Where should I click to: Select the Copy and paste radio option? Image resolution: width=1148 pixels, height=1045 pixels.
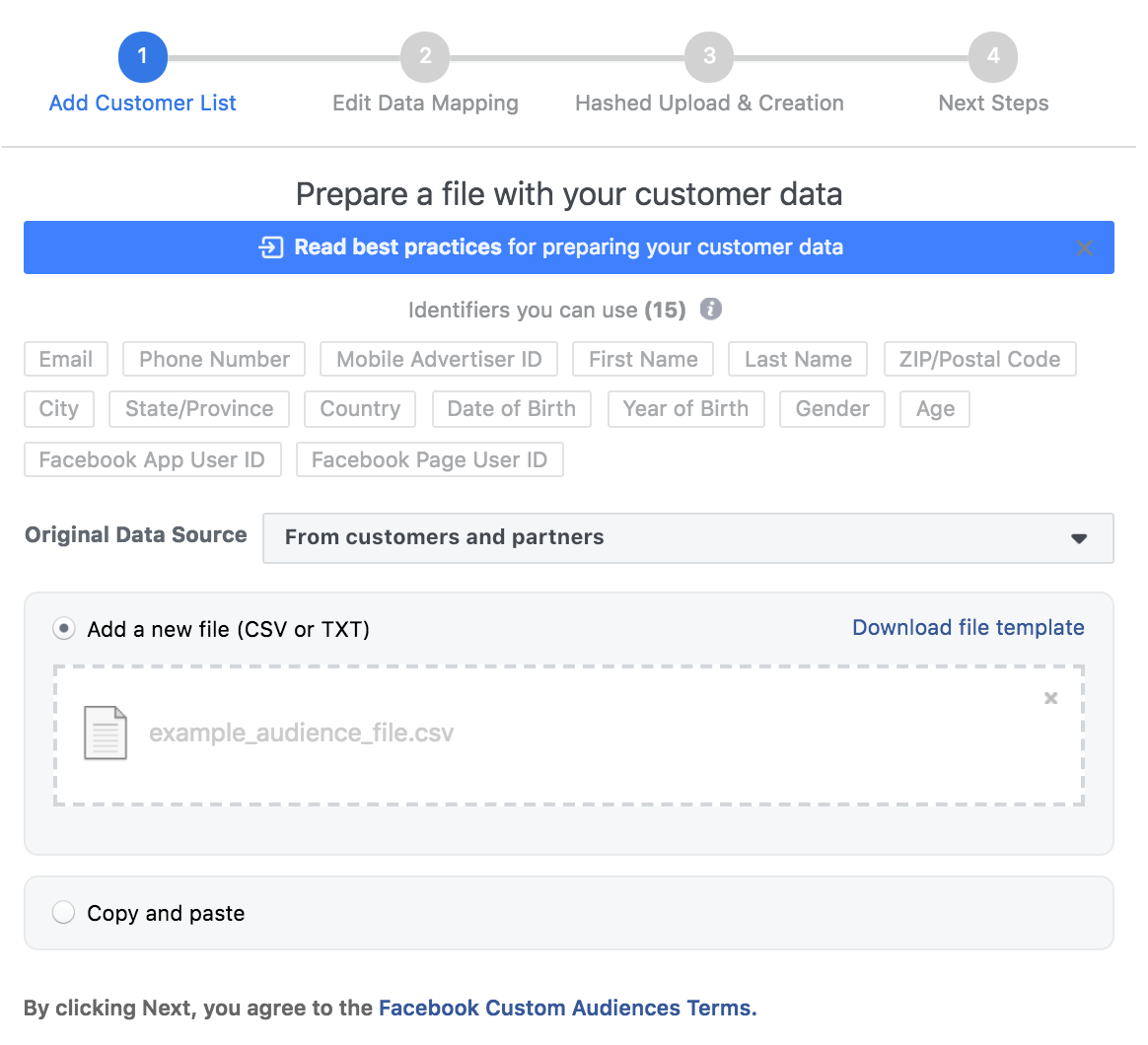tap(64, 913)
